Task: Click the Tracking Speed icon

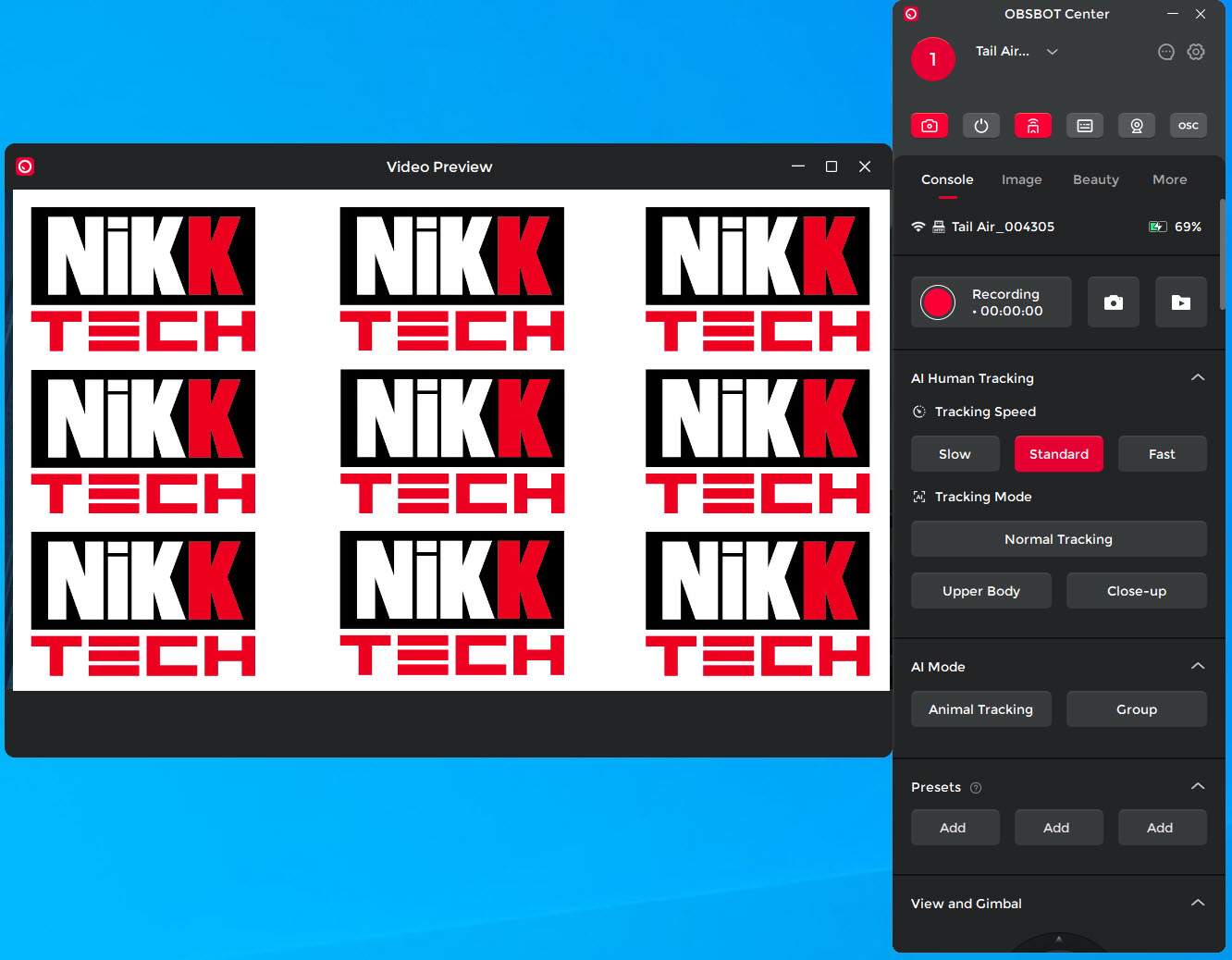Action: pyautogui.click(x=919, y=412)
